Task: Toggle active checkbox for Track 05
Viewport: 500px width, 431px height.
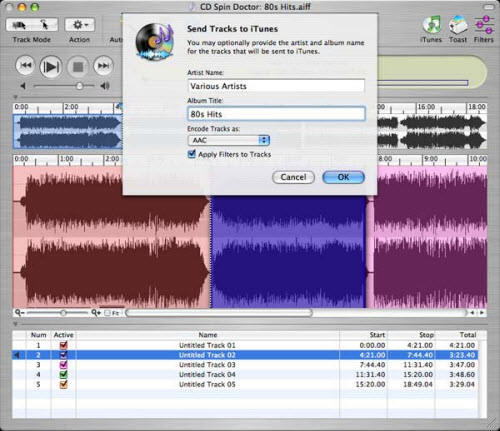Action: tap(63, 384)
